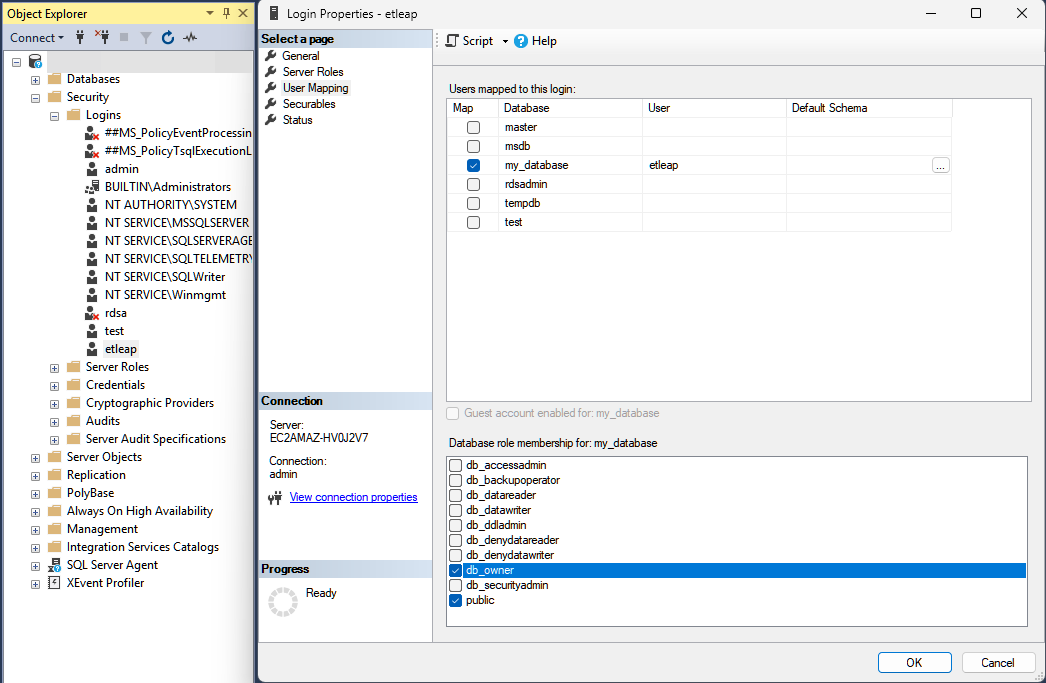Click Connect Object Explorer plug icon
Image resolution: width=1046 pixels, height=683 pixels.
[x=80, y=38]
